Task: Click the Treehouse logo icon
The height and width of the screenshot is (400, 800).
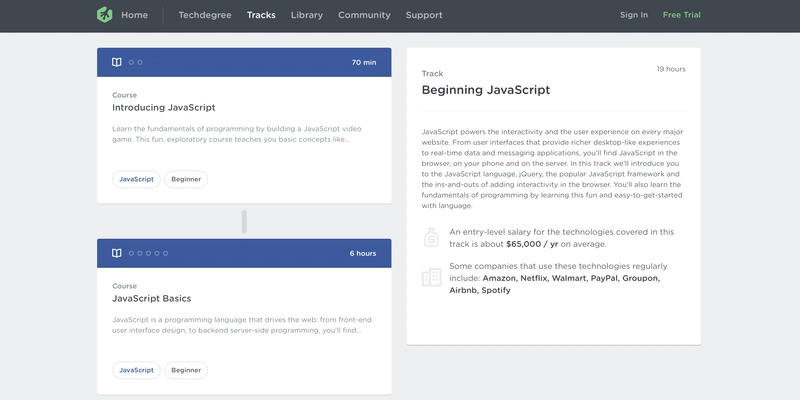Action: (x=104, y=15)
